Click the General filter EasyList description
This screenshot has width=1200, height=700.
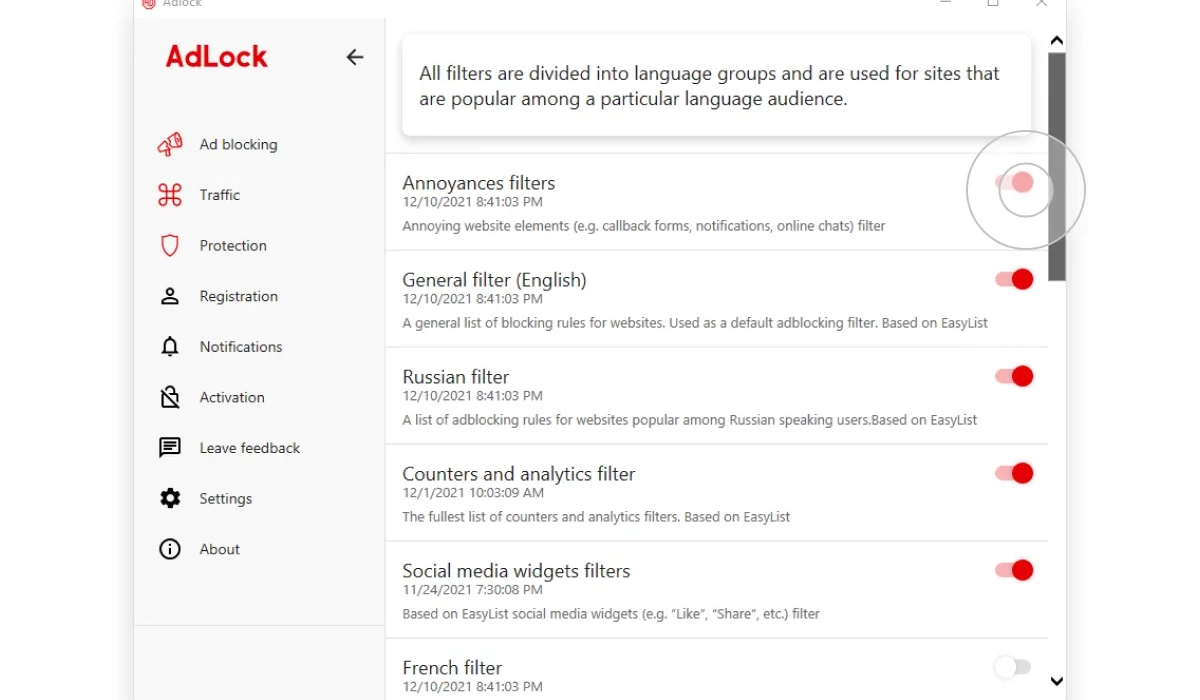[x=695, y=323]
